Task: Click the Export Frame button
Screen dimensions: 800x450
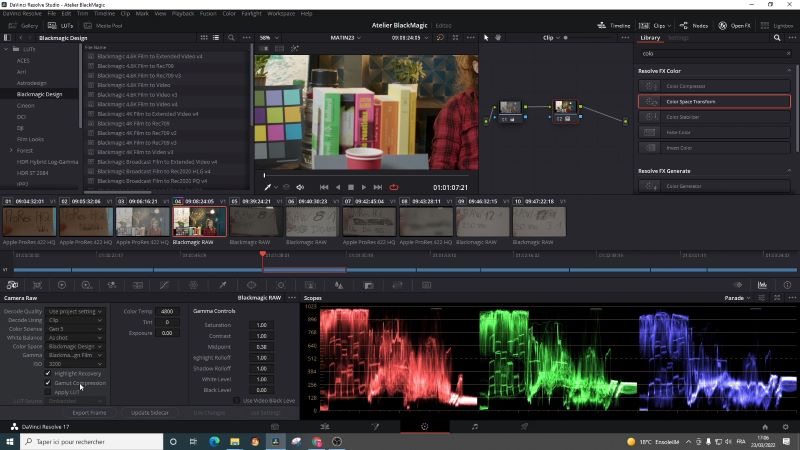Action: (89, 413)
